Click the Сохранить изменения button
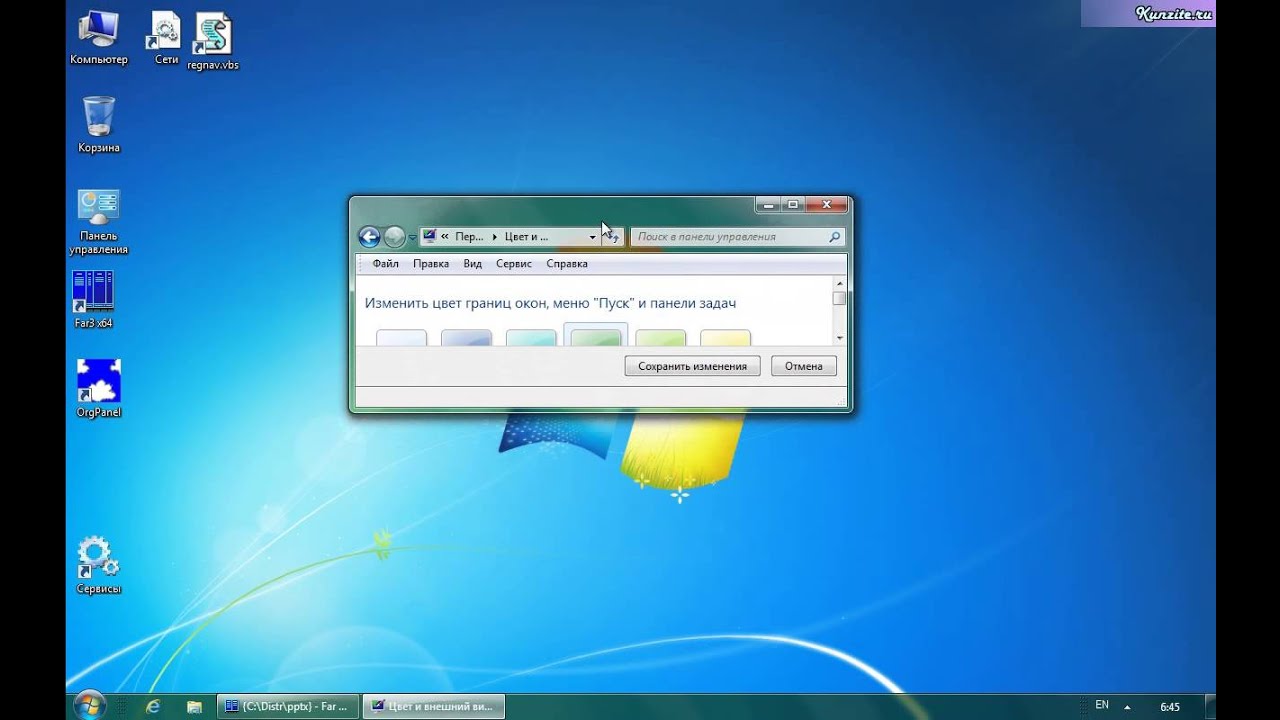Viewport: 1280px width, 720px height. click(692, 366)
